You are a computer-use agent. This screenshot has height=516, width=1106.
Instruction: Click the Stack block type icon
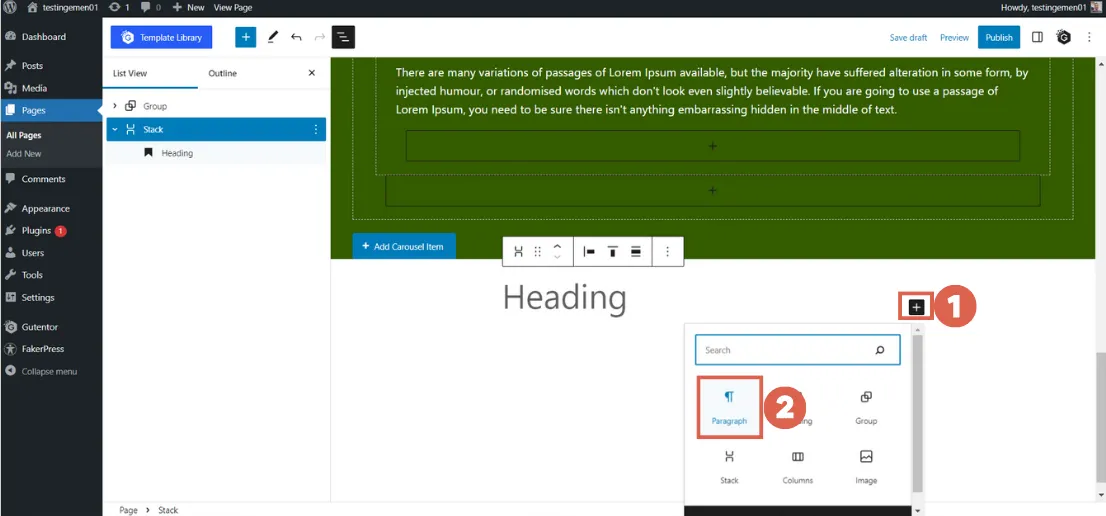(x=518, y=252)
